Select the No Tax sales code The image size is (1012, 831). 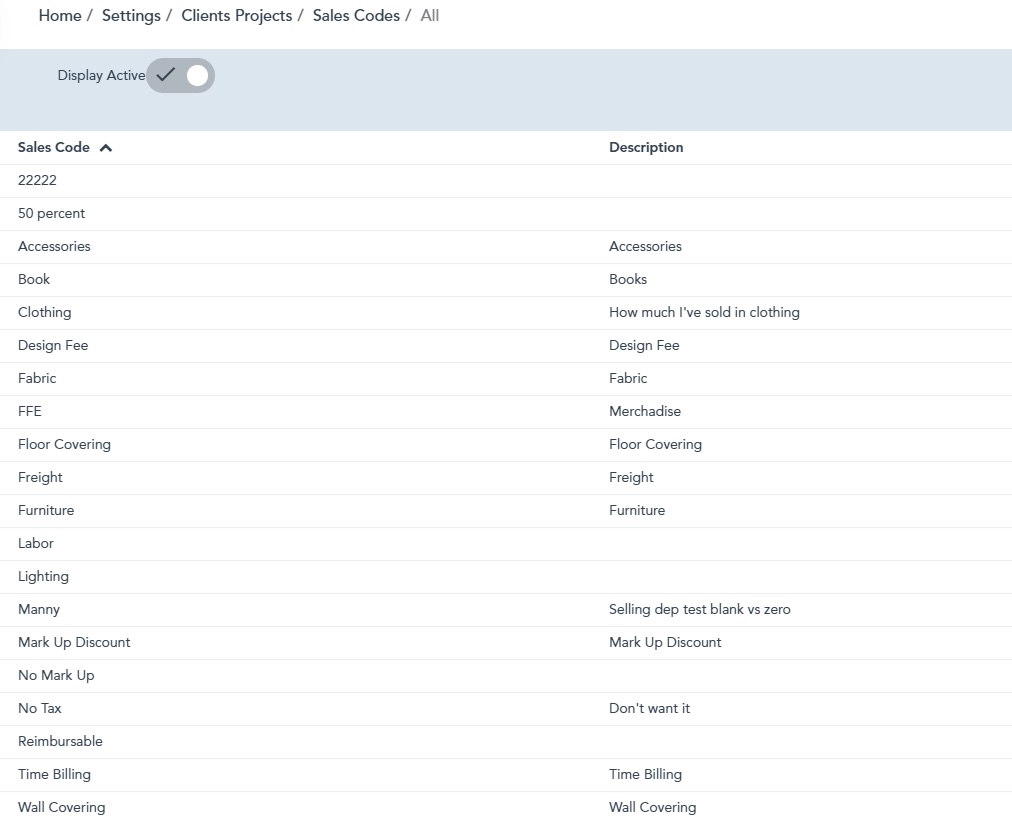click(x=39, y=708)
